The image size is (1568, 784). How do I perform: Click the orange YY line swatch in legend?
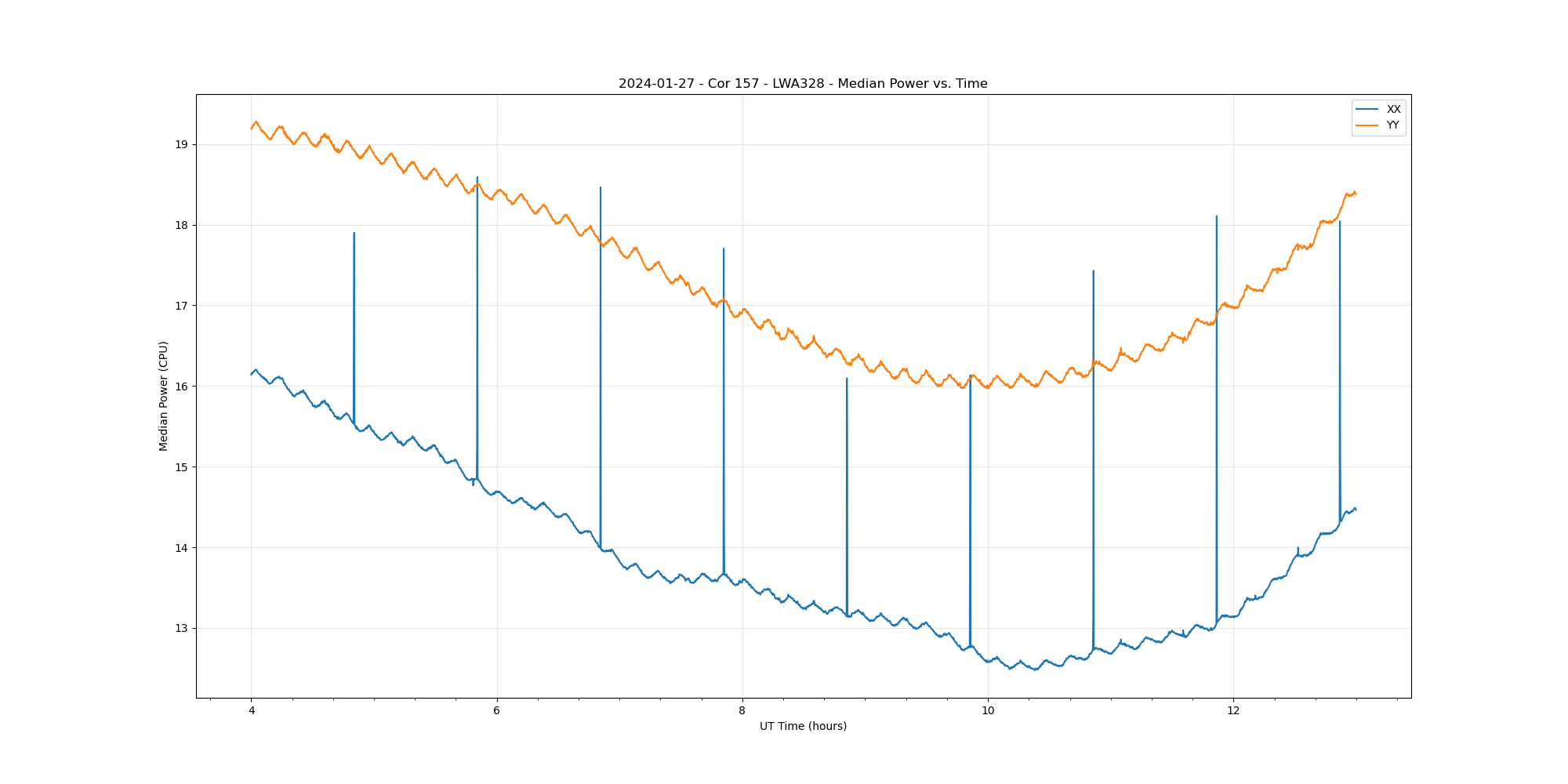point(1367,125)
